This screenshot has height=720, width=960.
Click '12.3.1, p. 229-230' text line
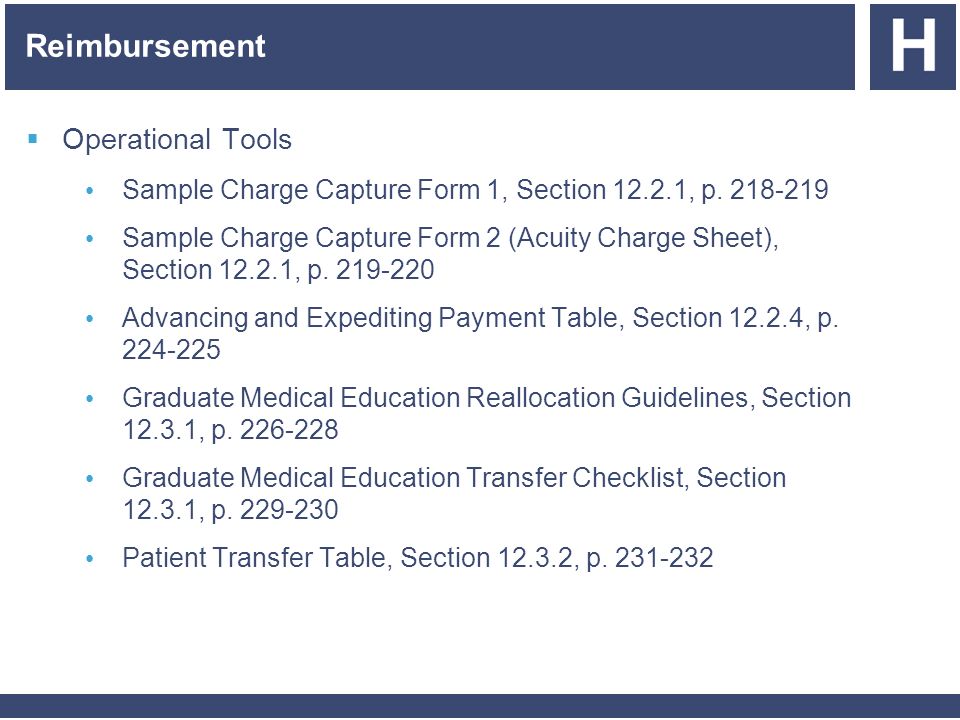pos(230,509)
